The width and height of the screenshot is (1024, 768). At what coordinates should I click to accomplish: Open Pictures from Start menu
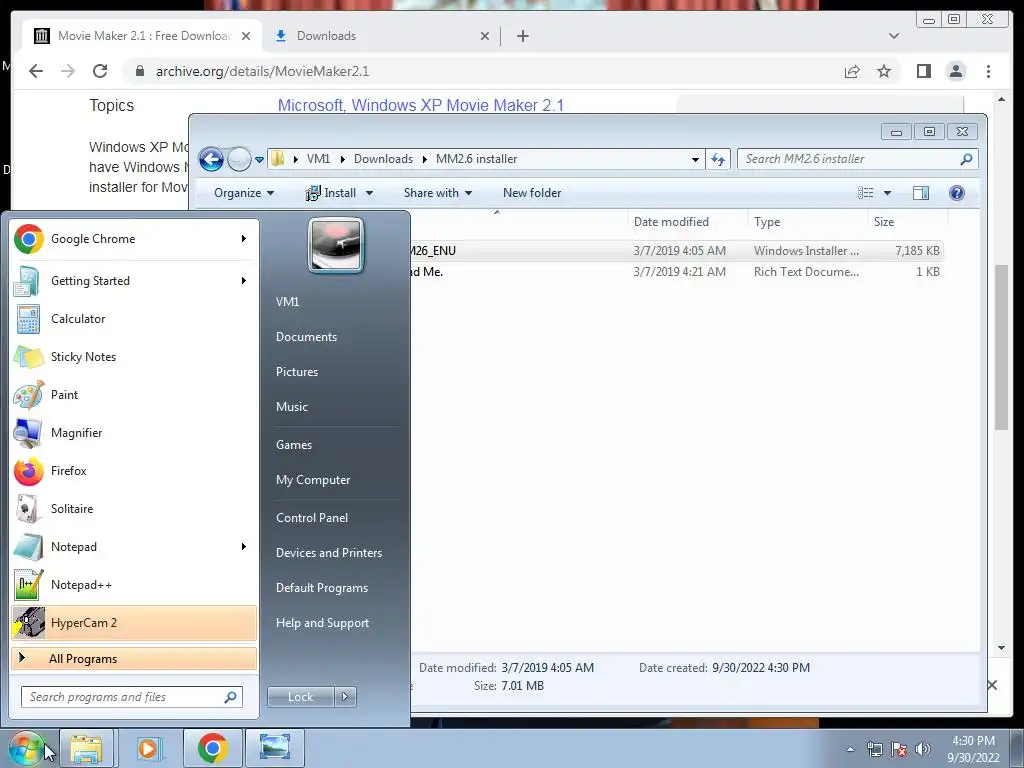click(x=297, y=372)
